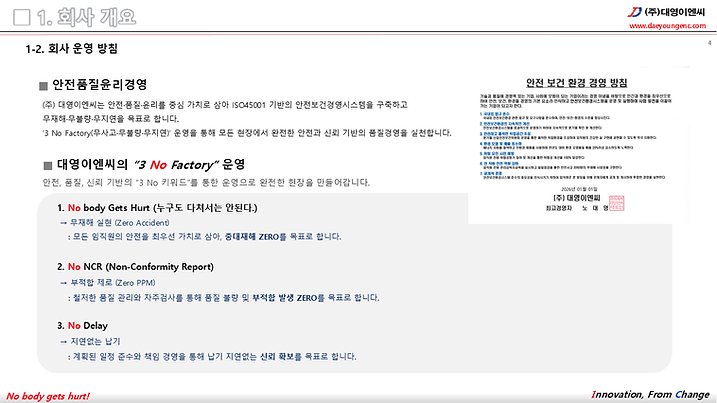Select '1. No body Gets Hurt' line
This screenshot has width=717, height=403.
coord(157,208)
